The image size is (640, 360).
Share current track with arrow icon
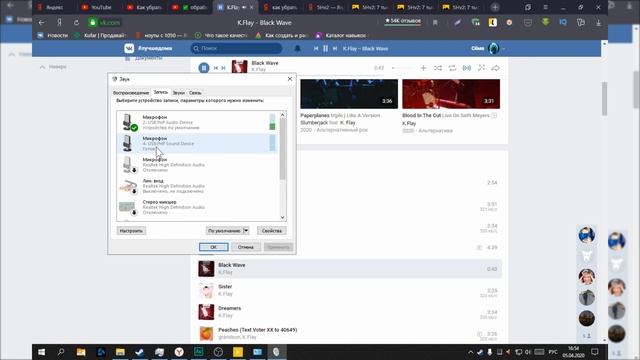click(x=495, y=68)
